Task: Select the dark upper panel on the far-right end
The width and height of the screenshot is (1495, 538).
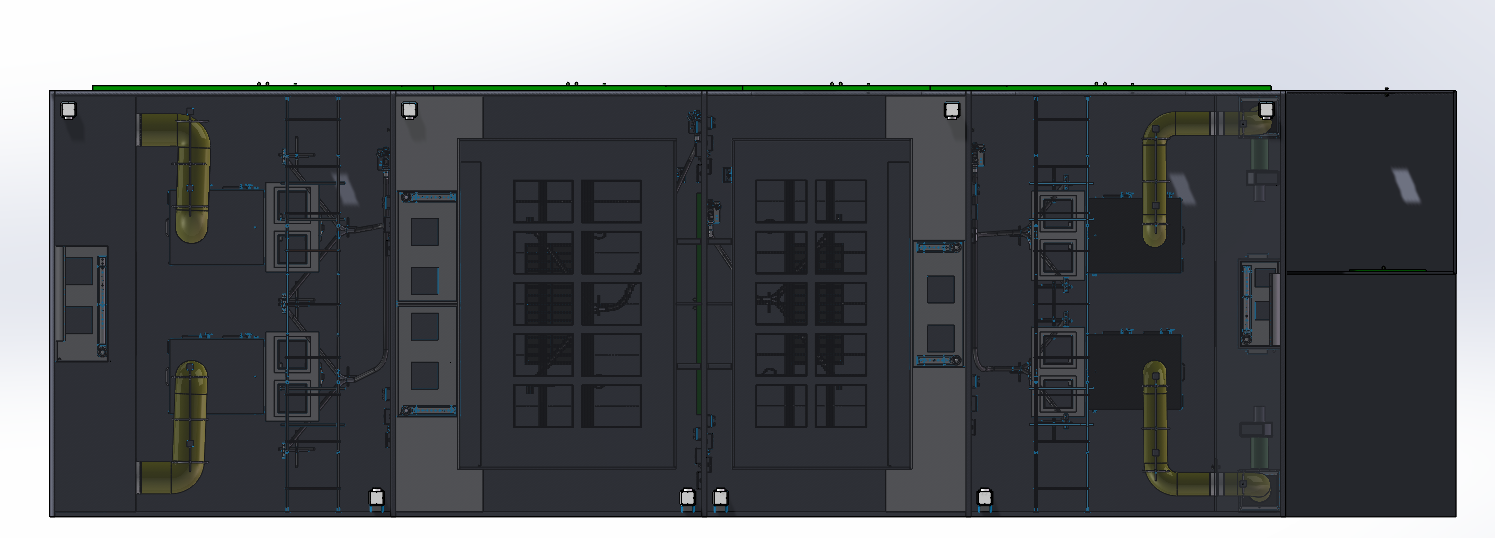Action: [1370, 181]
